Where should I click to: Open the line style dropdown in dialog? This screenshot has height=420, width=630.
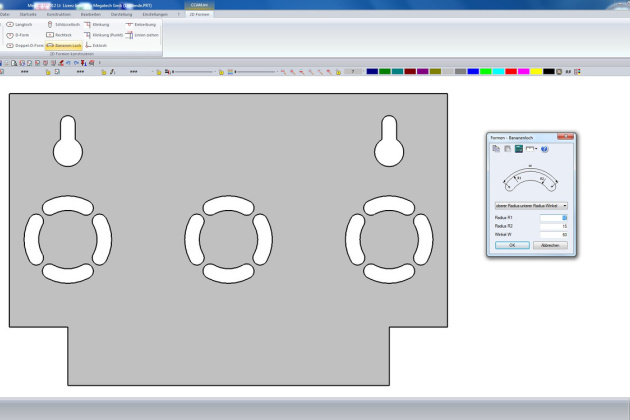point(532,149)
